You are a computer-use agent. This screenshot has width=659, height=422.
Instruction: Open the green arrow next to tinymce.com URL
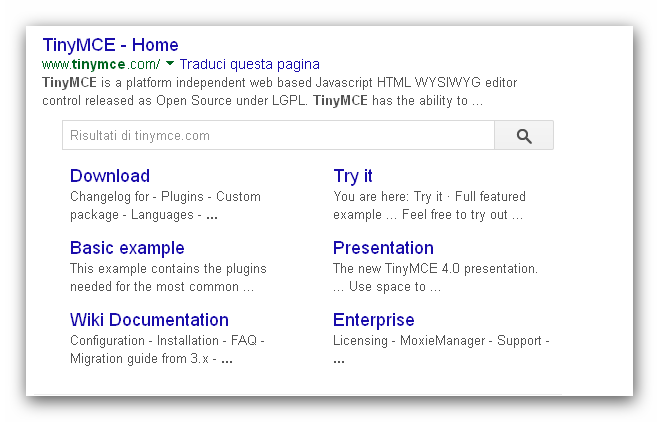pos(170,63)
